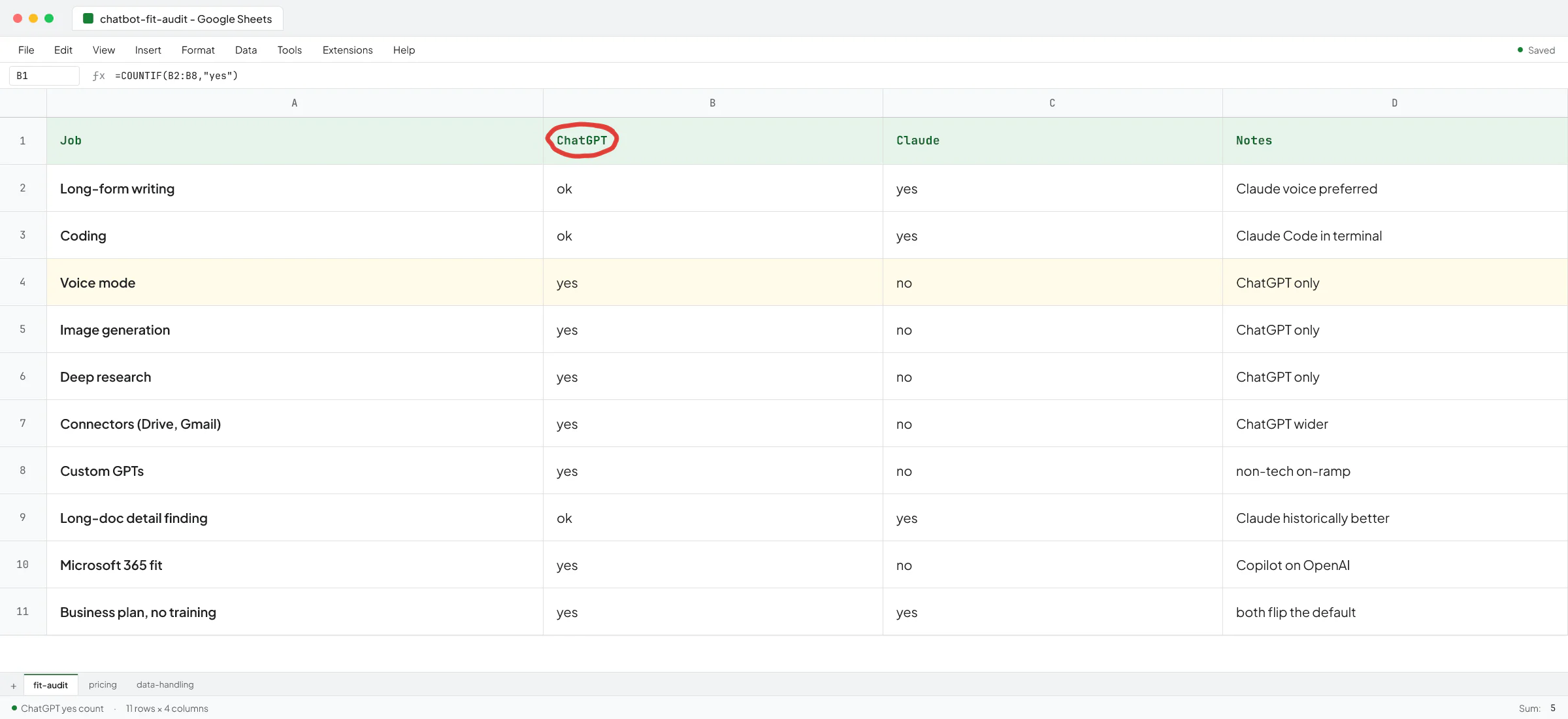Click '11 rows × 4 columns' status text

tap(167, 709)
